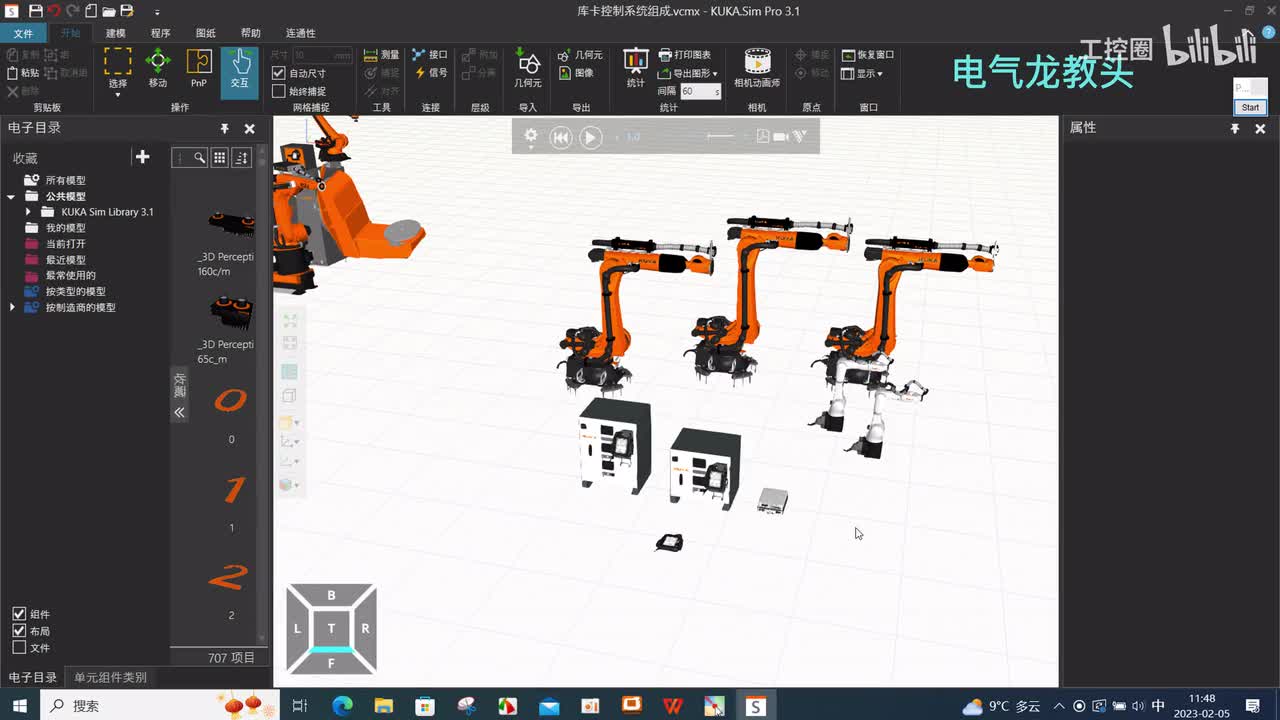
Task: Export 几何元 geometry in 导出 group
Action: tap(580, 55)
